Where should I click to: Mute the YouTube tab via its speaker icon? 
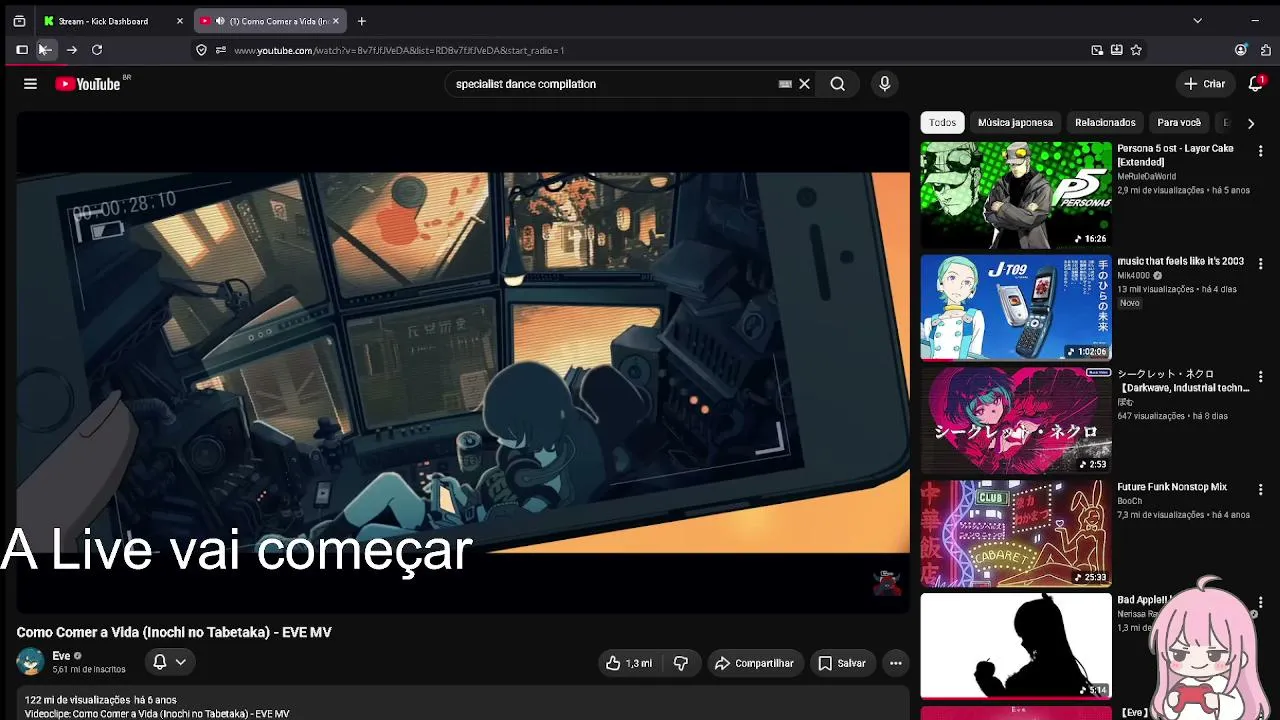pos(219,21)
